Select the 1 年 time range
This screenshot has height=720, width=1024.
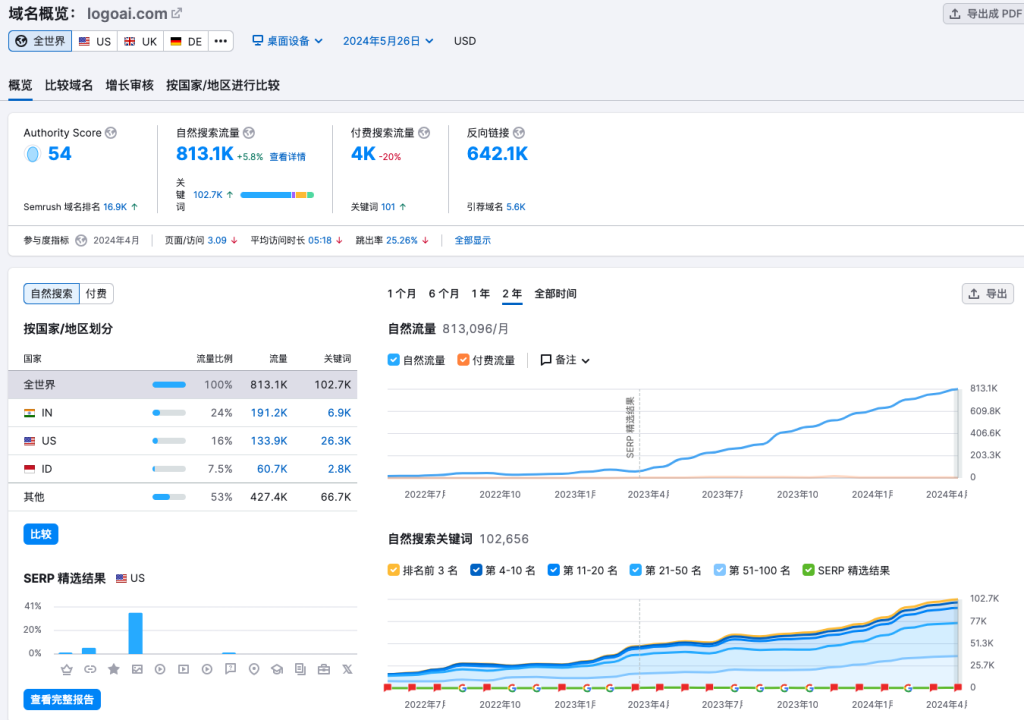(x=481, y=294)
